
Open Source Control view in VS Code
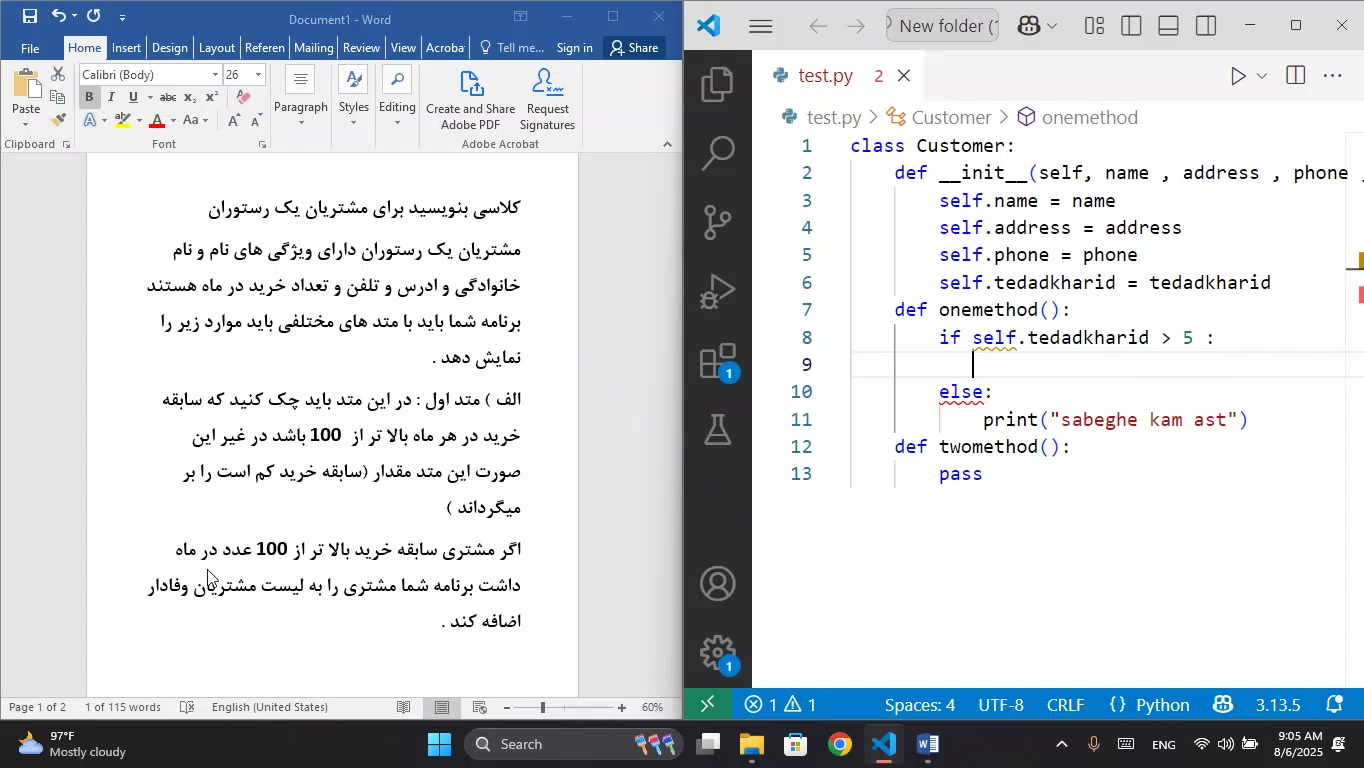(x=717, y=222)
